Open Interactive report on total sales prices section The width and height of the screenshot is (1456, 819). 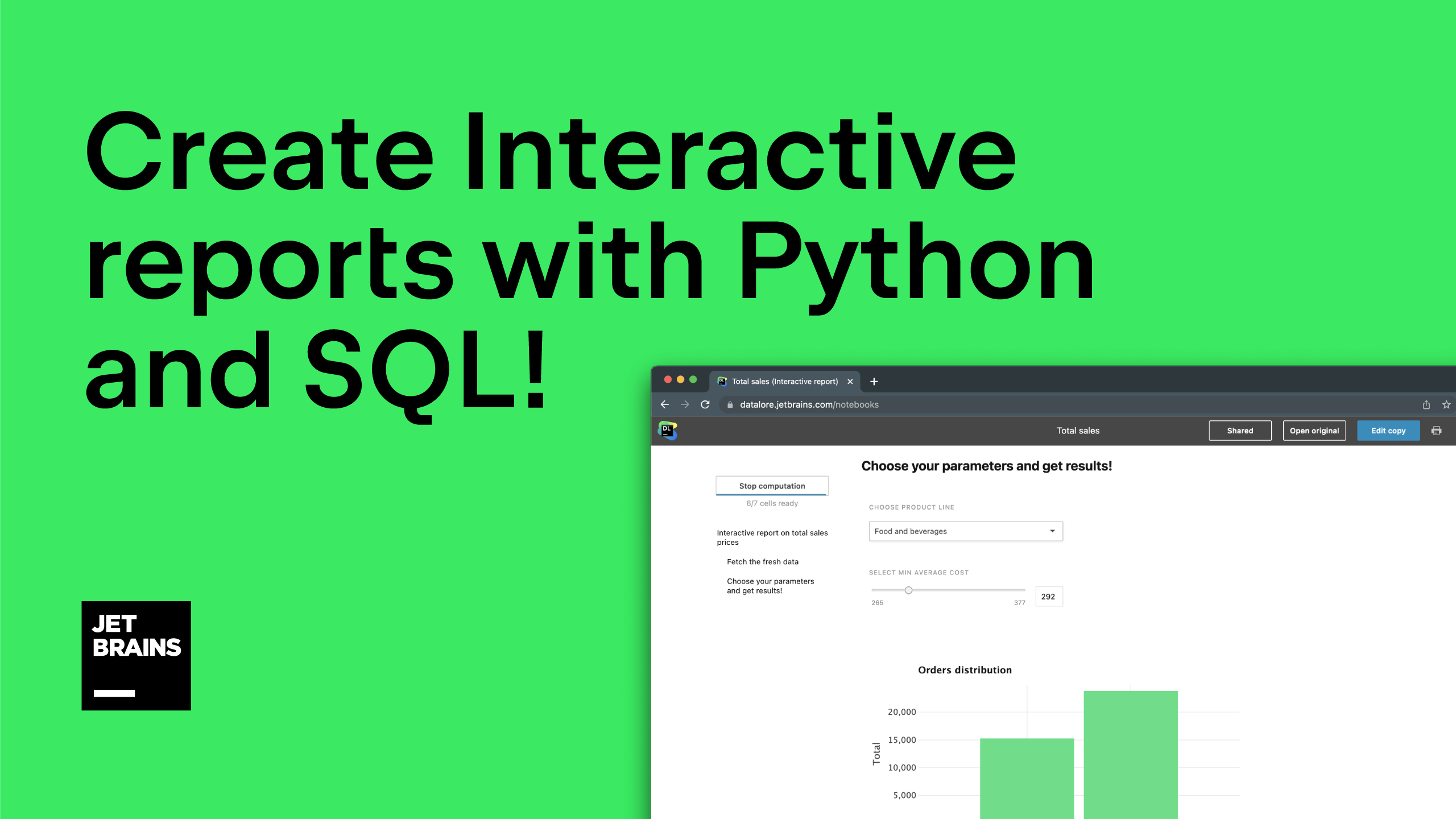[772, 537]
